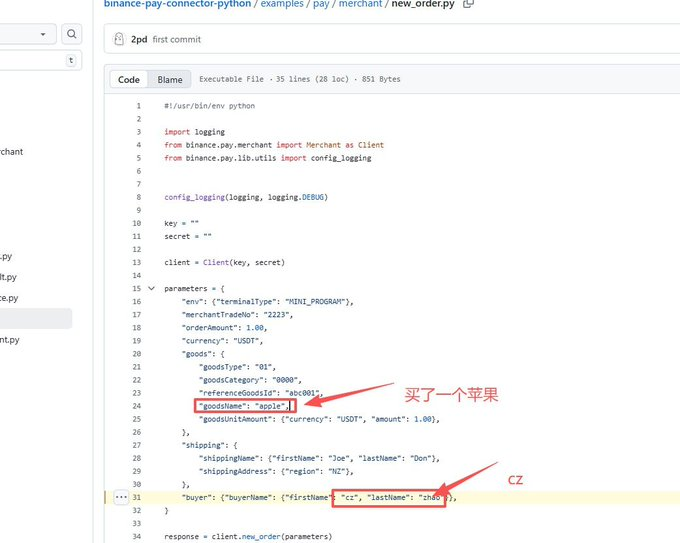
Task: Open the file search magnifier icon
Action: pos(72,34)
